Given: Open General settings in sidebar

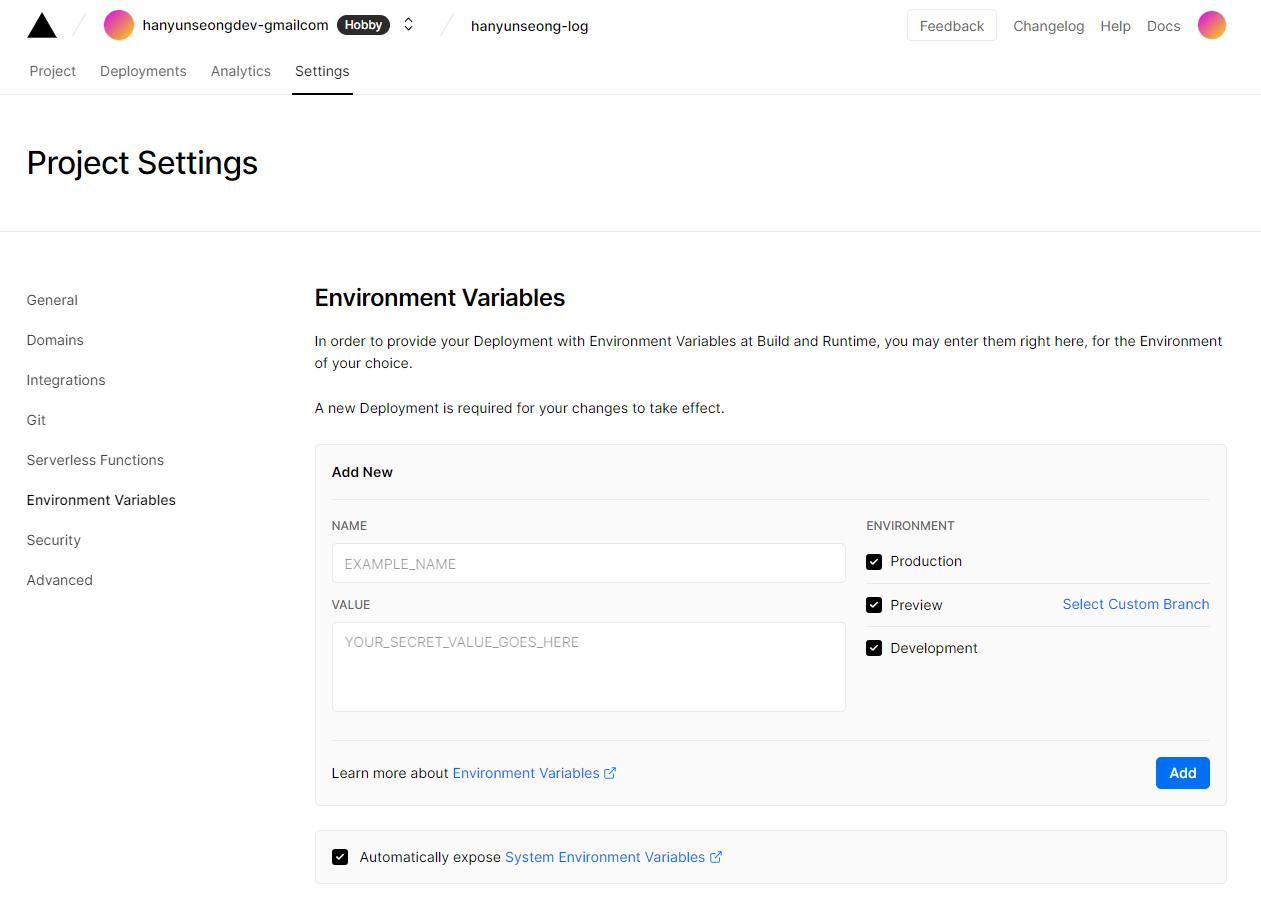Looking at the screenshot, I should tap(52, 300).
